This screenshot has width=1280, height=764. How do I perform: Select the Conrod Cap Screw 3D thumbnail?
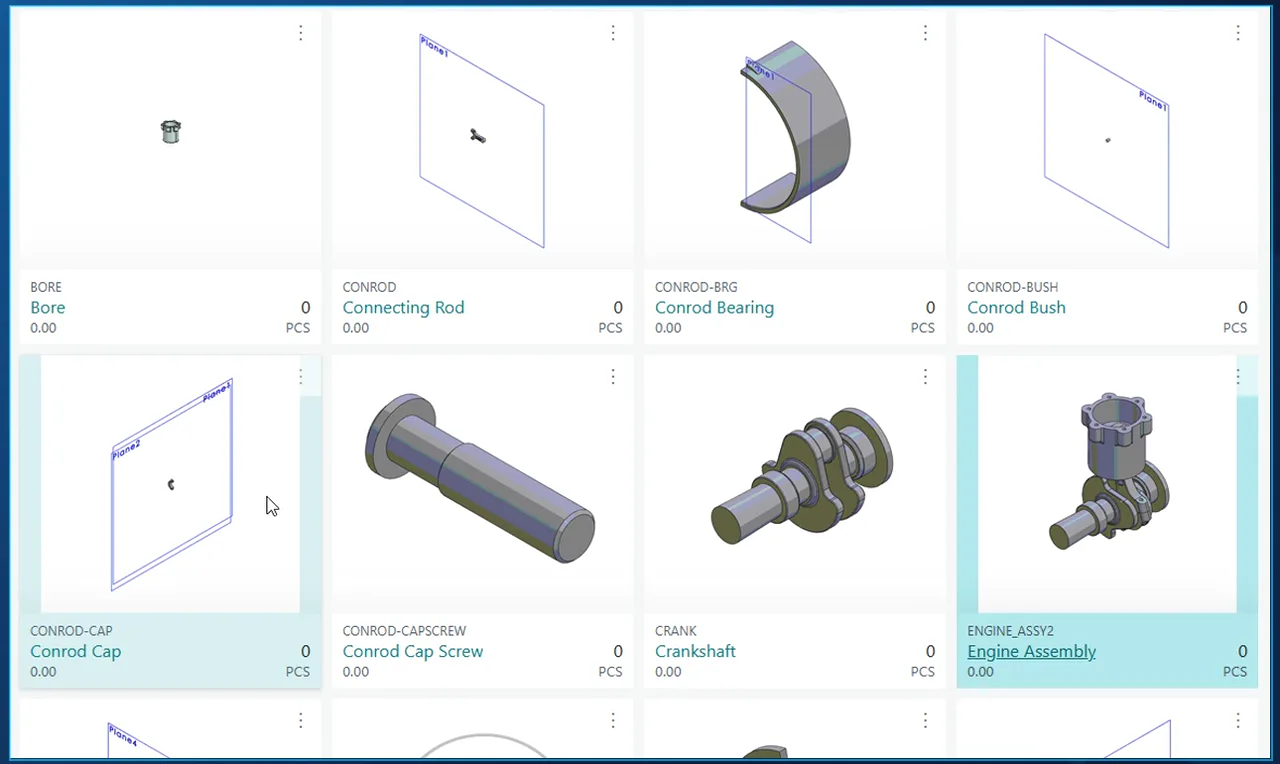point(482,484)
